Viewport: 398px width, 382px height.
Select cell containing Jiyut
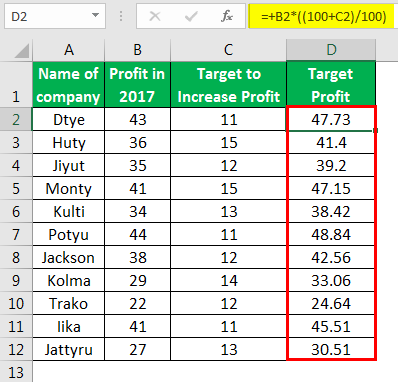point(69,165)
